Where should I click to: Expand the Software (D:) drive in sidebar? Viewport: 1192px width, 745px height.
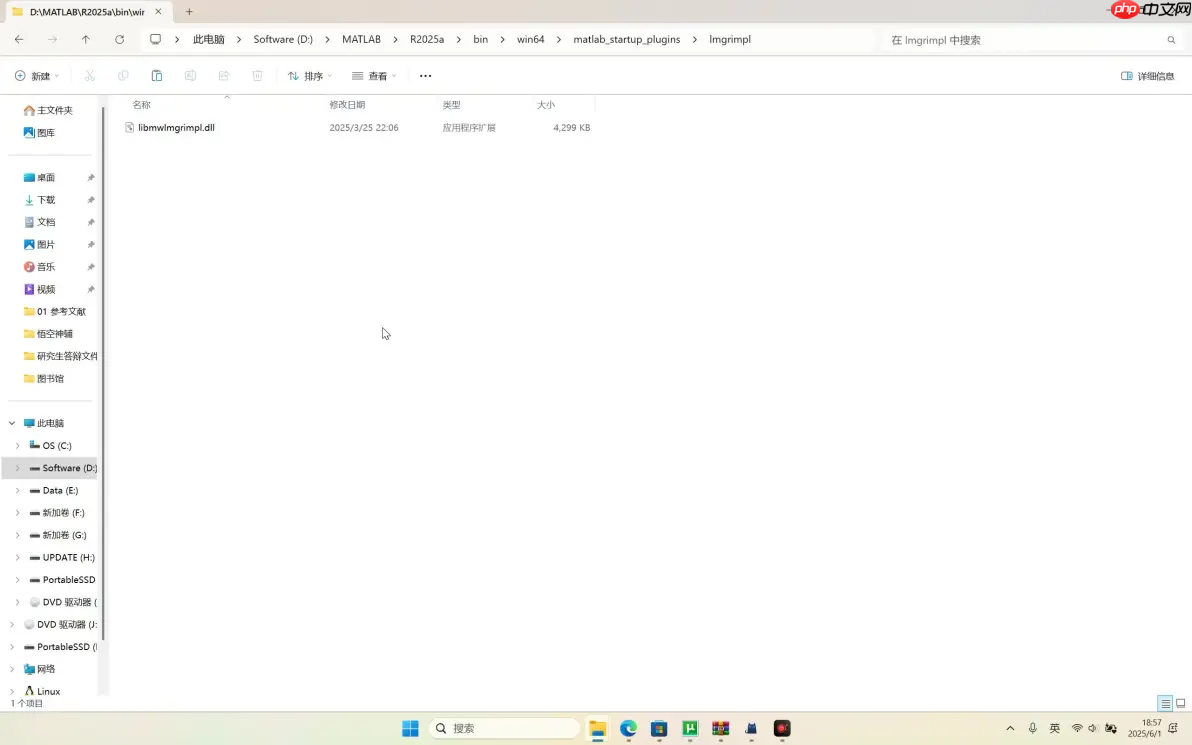pos(17,468)
